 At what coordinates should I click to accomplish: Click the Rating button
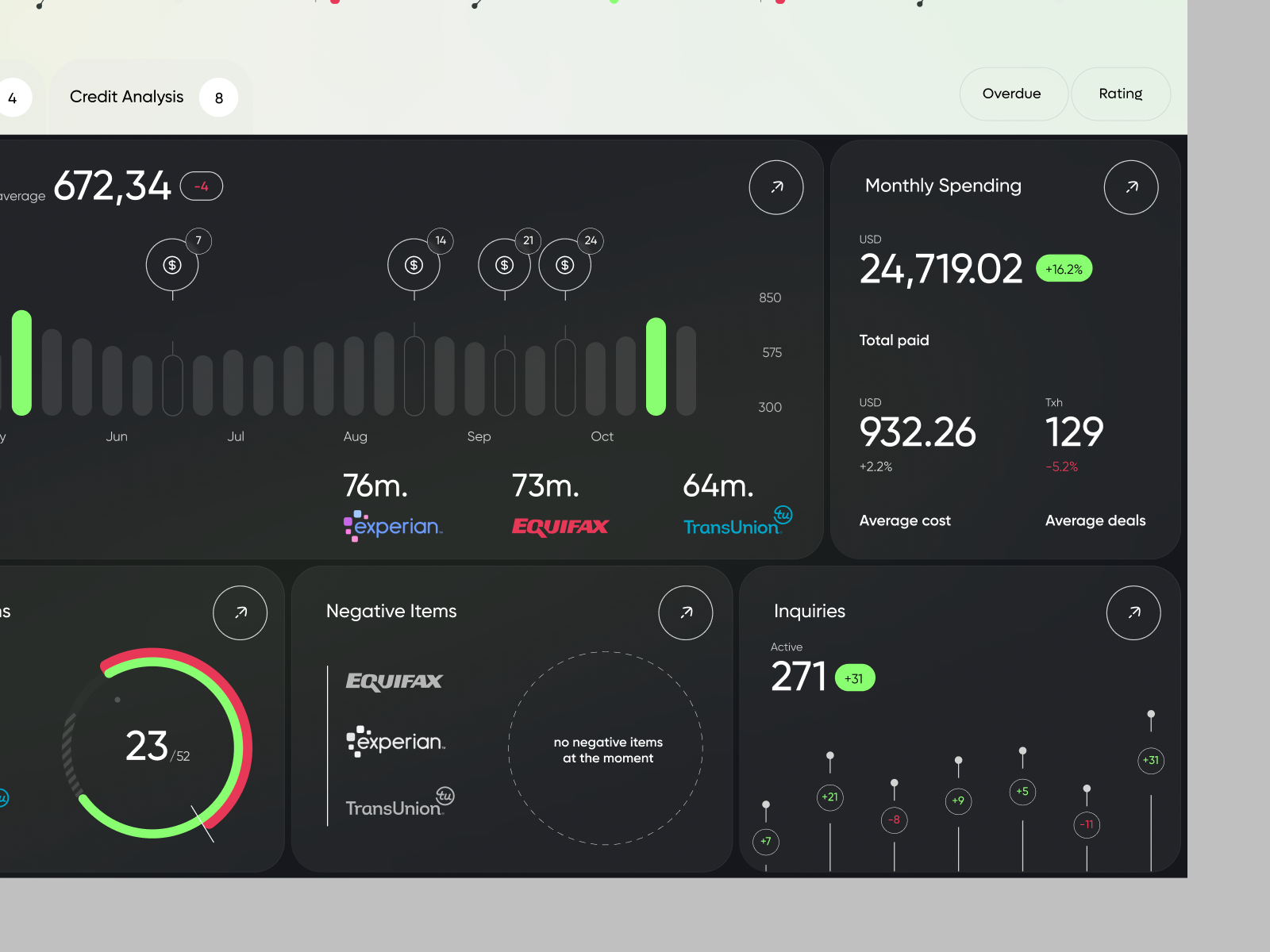point(1120,94)
